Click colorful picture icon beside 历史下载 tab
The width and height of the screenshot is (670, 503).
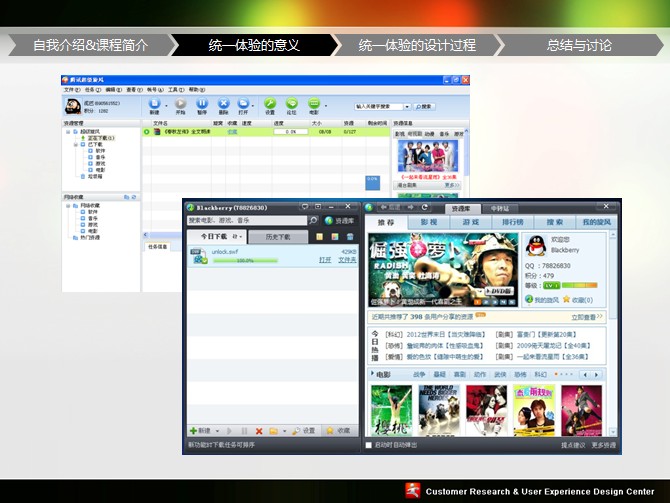(x=335, y=237)
